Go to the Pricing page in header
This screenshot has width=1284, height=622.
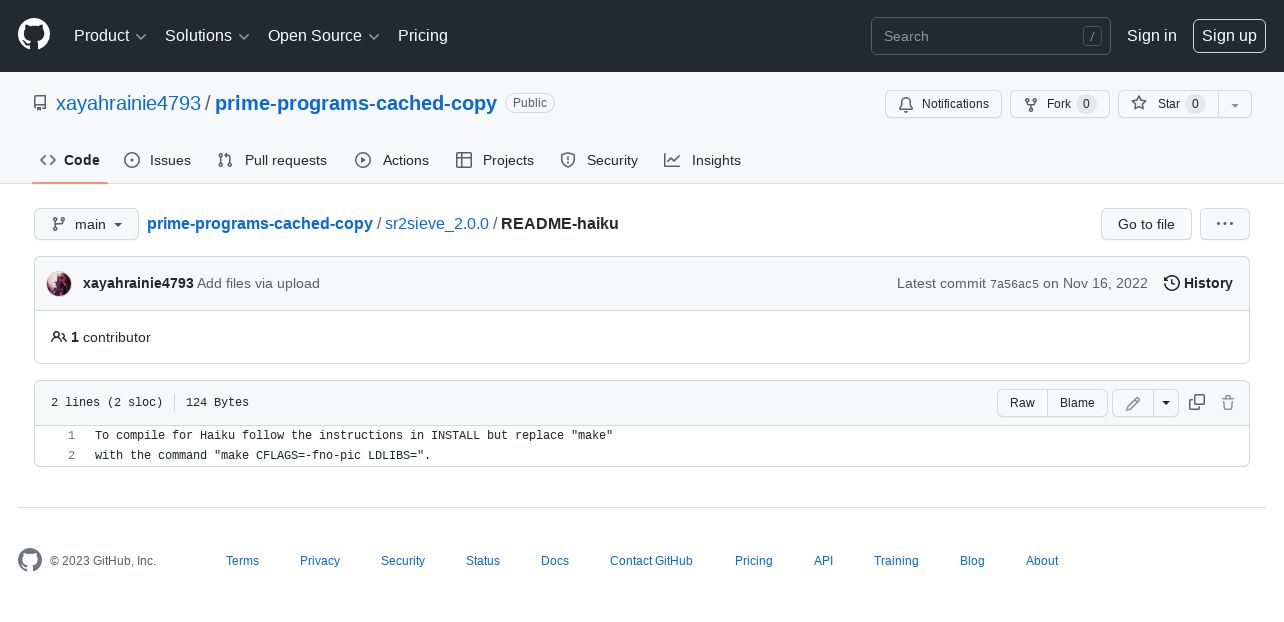point(423,36)
